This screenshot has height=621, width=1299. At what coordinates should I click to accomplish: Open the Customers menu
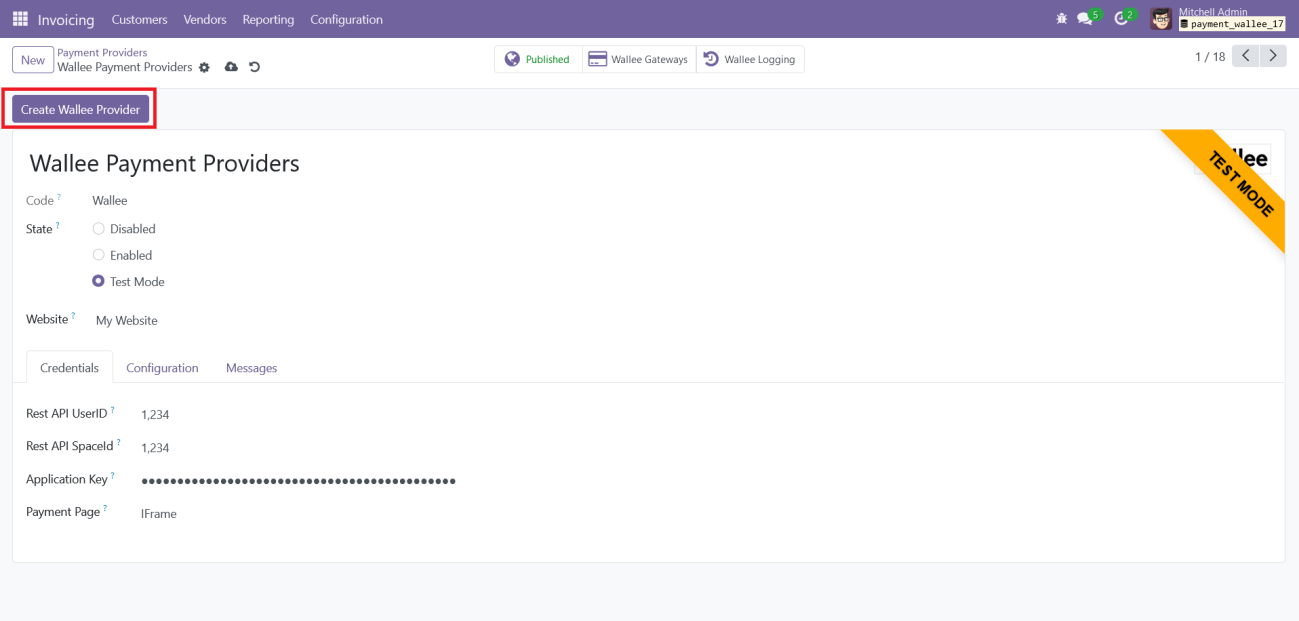point(139,19)
